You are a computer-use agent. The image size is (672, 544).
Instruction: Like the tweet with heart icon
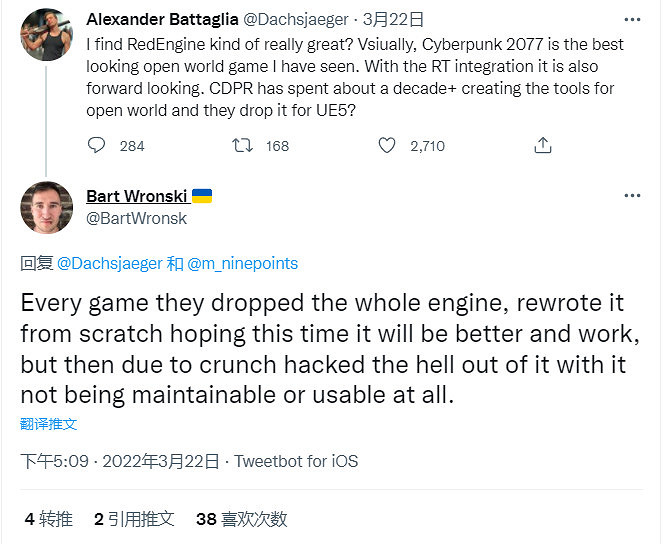coord(387,146)
